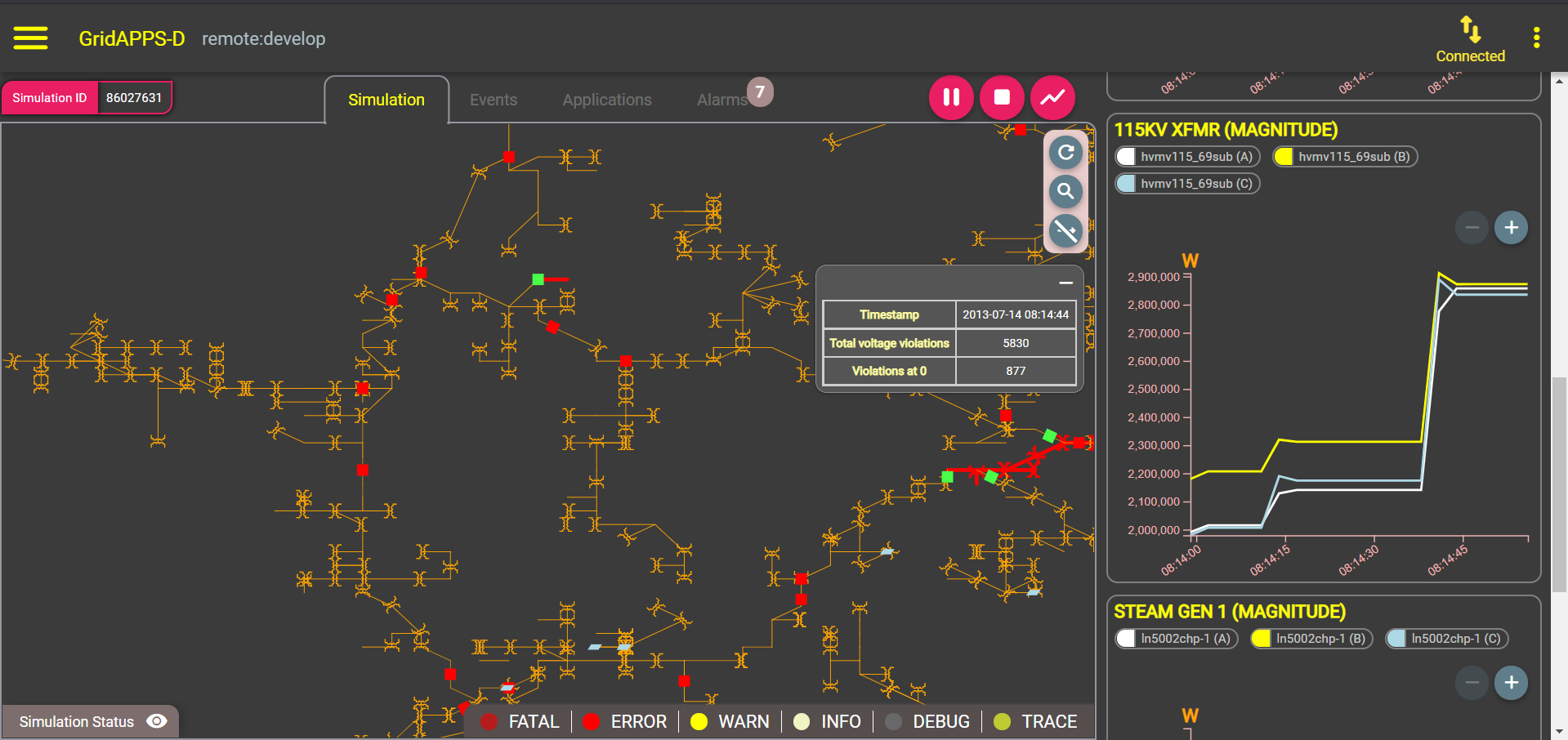Zoom out on the Steam Gen 1 chart
The height and width of the screenshot is (740, 1568).
(x=1472, y=683)
